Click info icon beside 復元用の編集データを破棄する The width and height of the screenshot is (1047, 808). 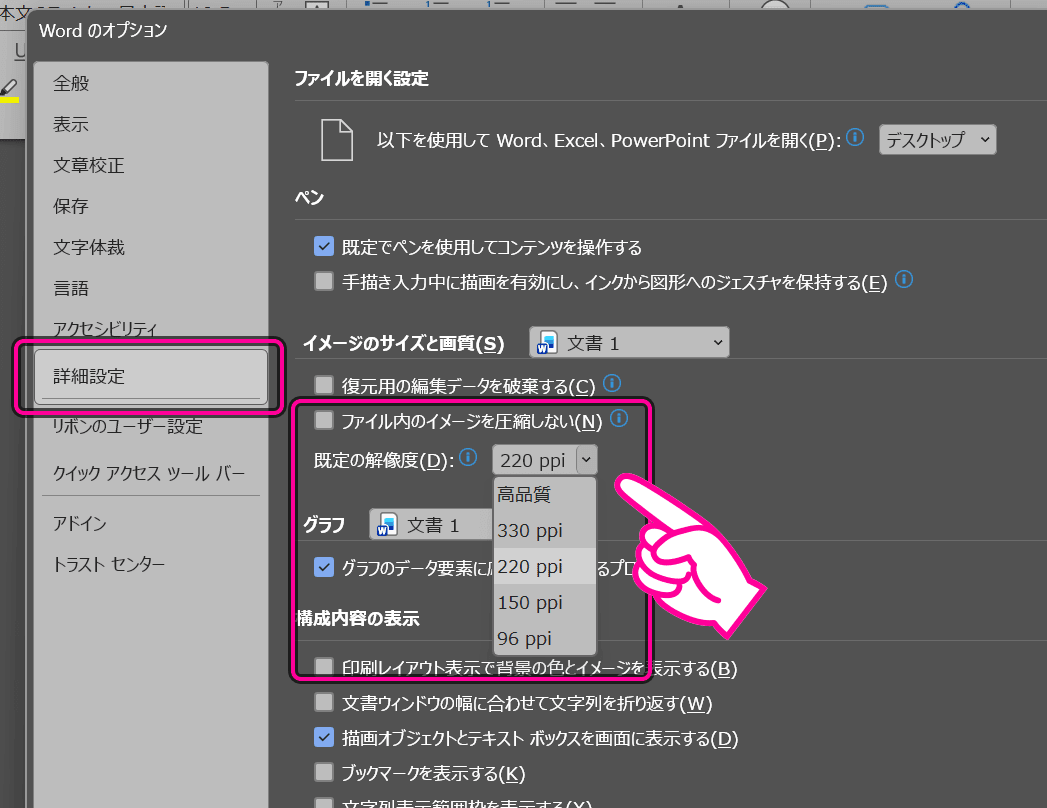(612, 383)
